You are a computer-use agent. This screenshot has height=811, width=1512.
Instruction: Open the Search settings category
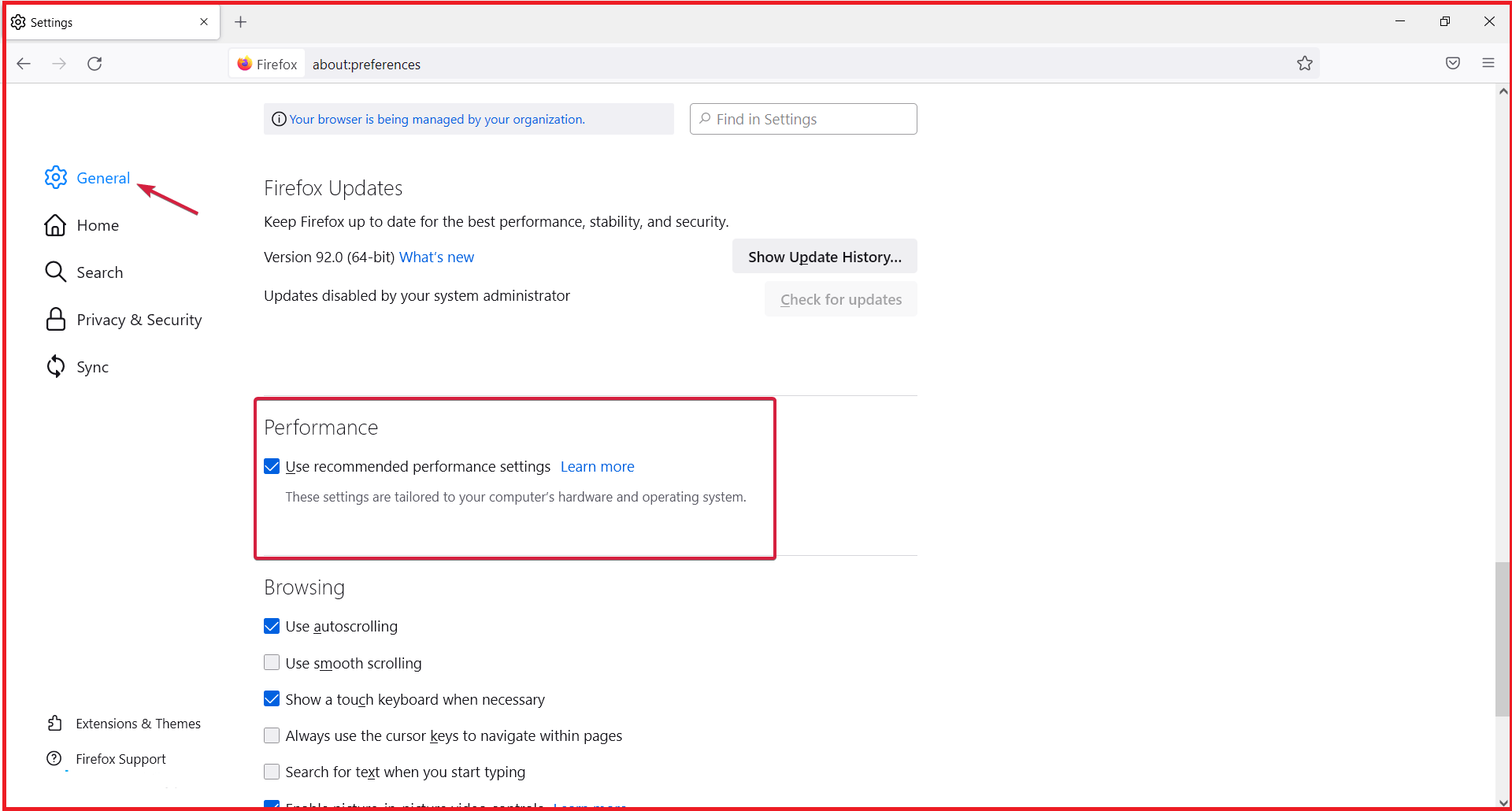pos(84,272)
